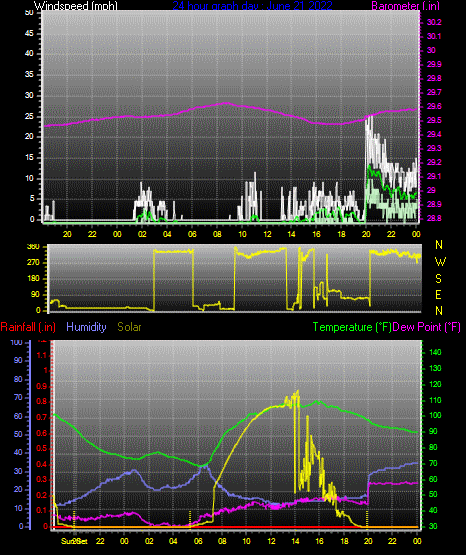Click the '24 hour graph day : June 21 2022' heading

252,5
